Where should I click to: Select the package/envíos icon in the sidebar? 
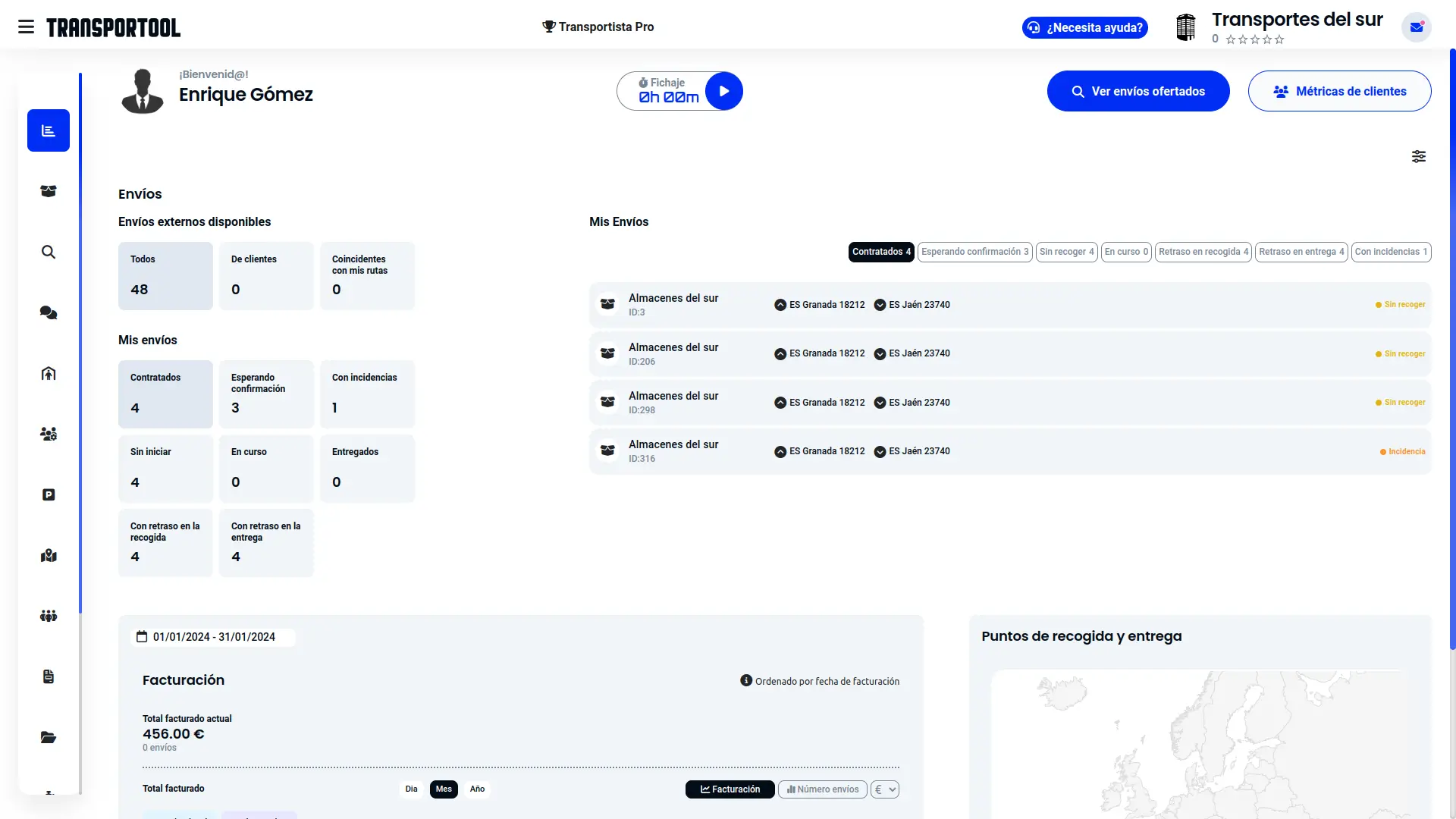click(x=48, y=191)
